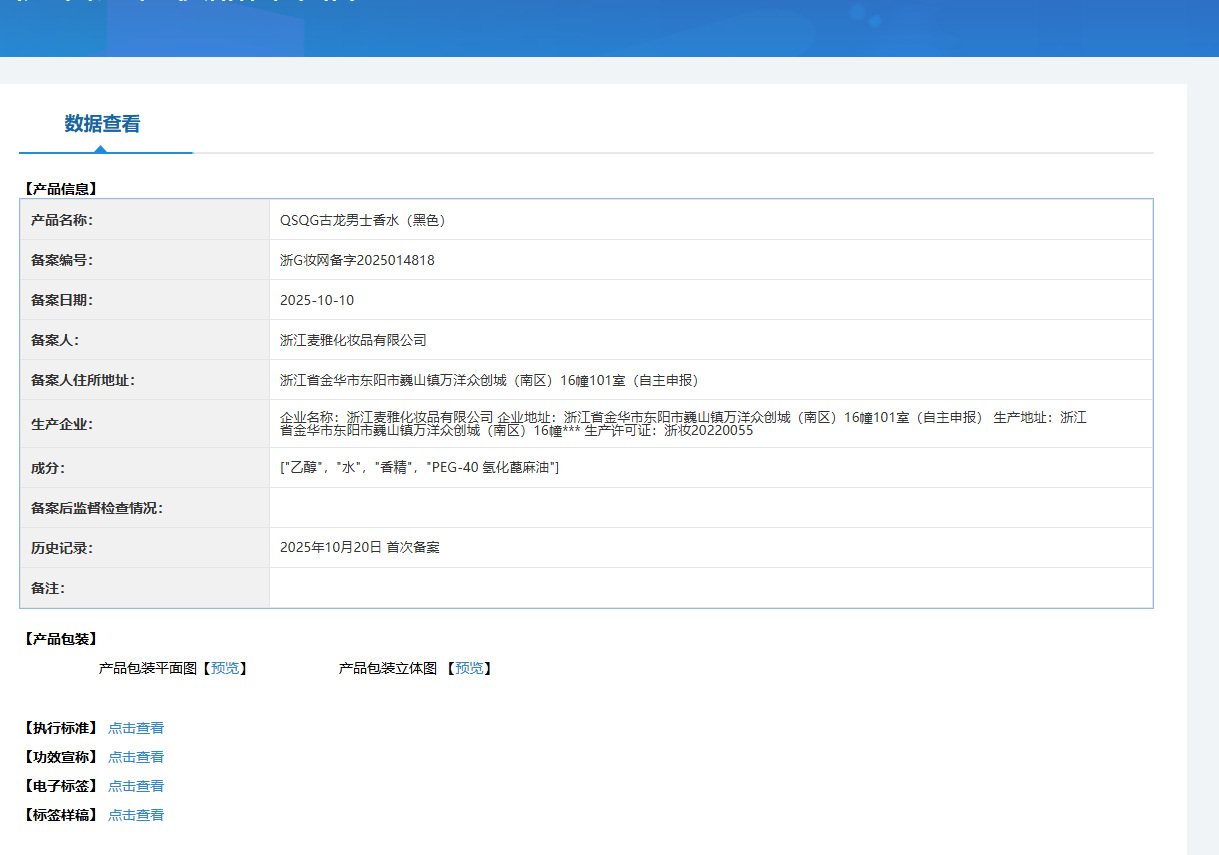This screenshot has width=1219, height=855.
Task: Select the 数据查看 tab
Action: pos(103,124)
